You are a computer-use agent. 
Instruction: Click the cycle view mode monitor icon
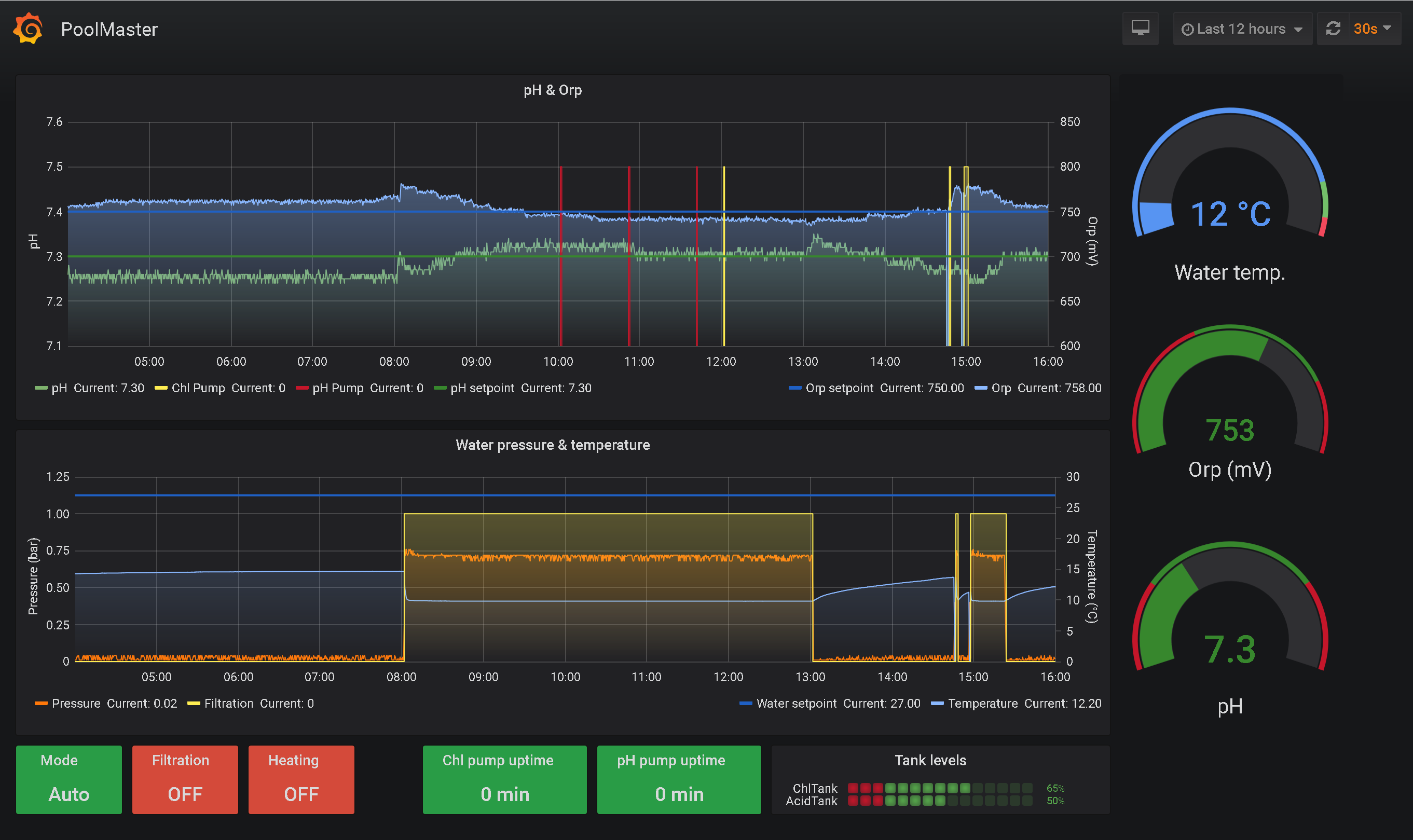1140,29
